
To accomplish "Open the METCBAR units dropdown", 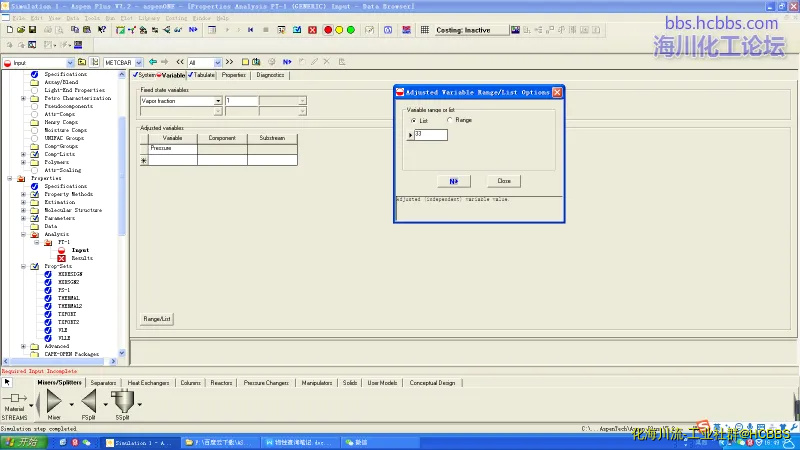I will [139, 63].
